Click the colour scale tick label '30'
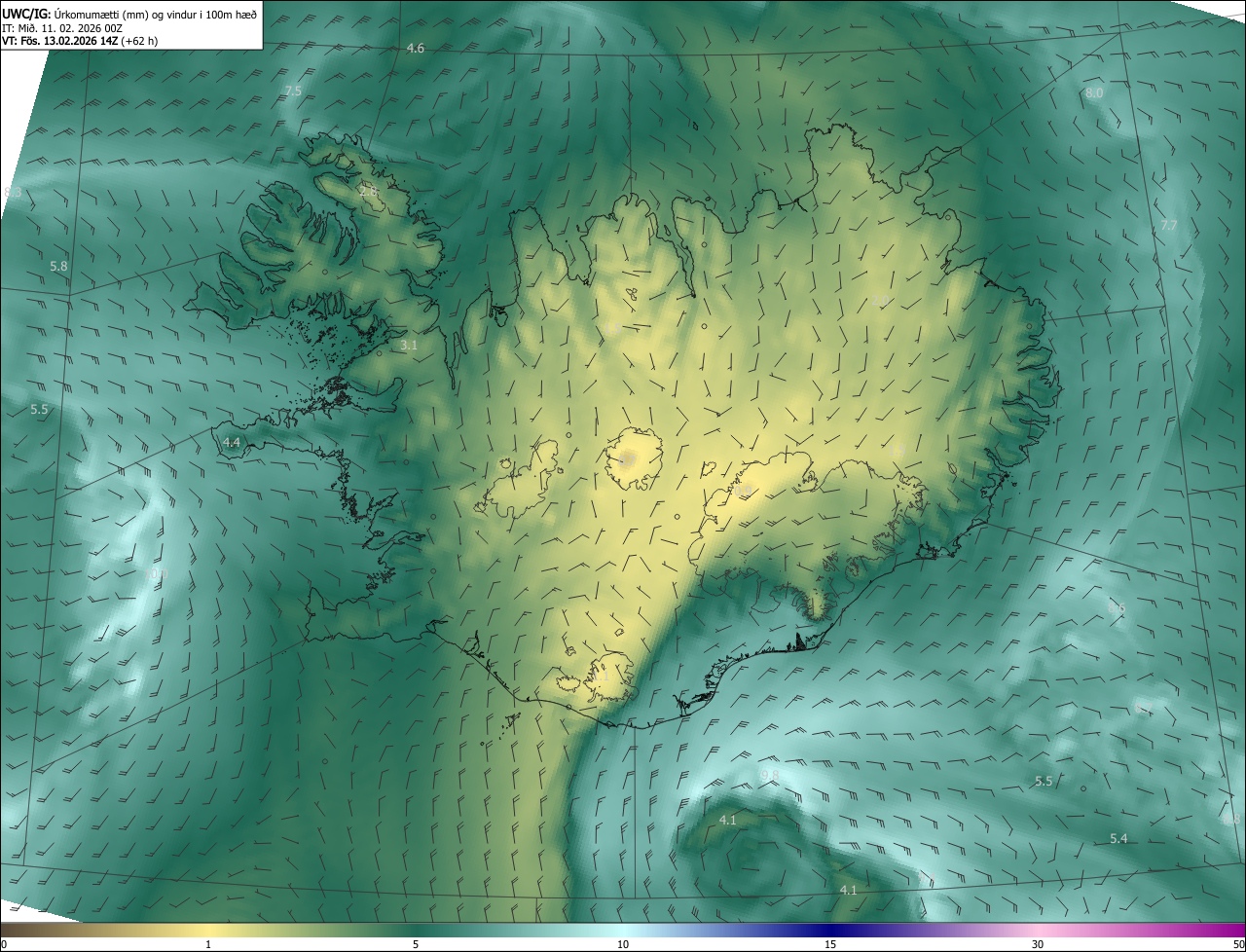The height and width of the screenshot is (952, 1246). (1038, 944)
